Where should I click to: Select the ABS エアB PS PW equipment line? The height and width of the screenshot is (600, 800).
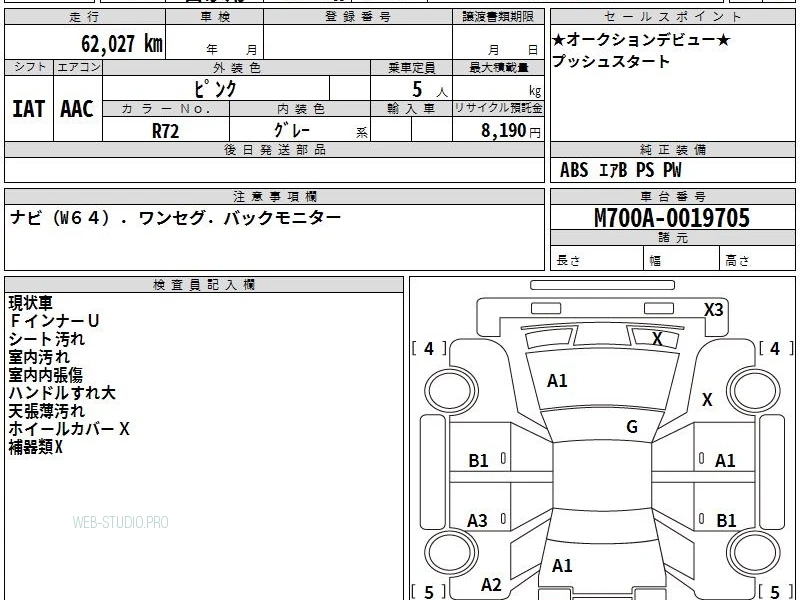620,170
